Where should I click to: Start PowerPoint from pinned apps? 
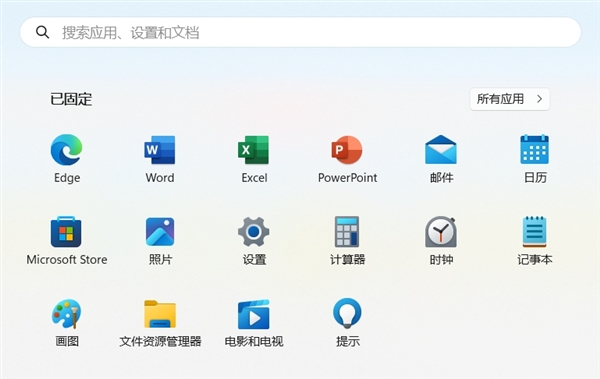pyautogui.click(x=347, y=150)
